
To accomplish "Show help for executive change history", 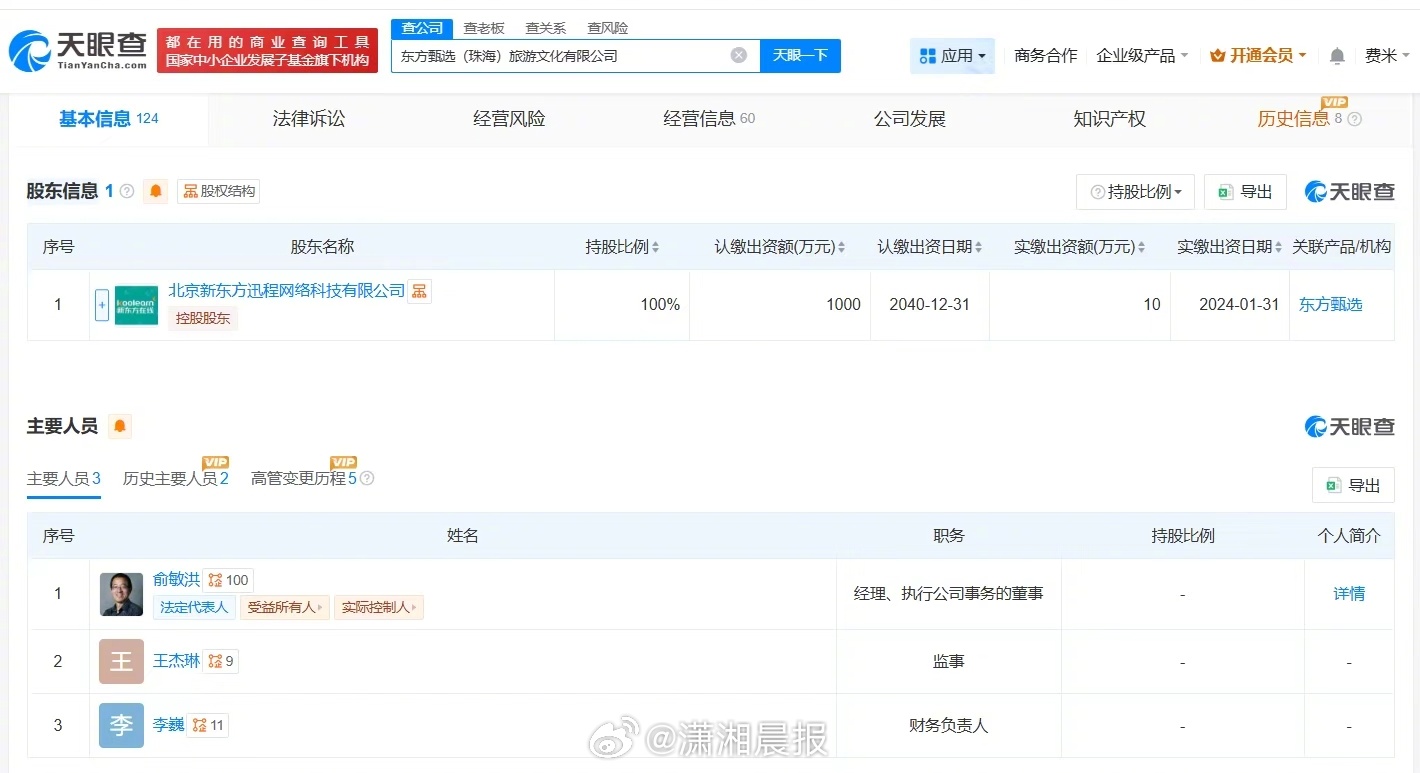I will pos(367,479).
